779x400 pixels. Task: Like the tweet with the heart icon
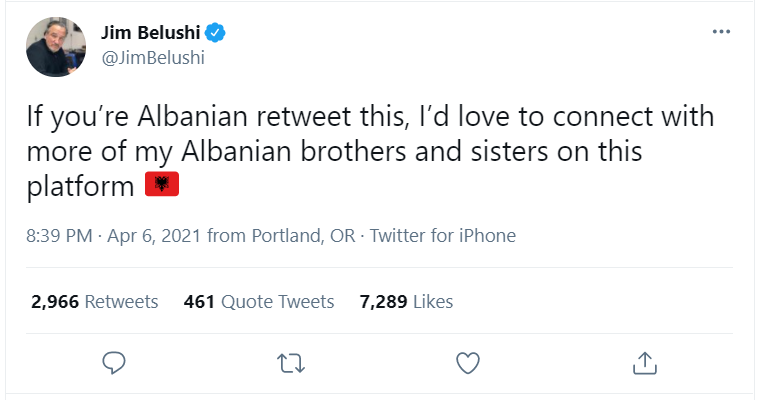(x=467, y=361)
